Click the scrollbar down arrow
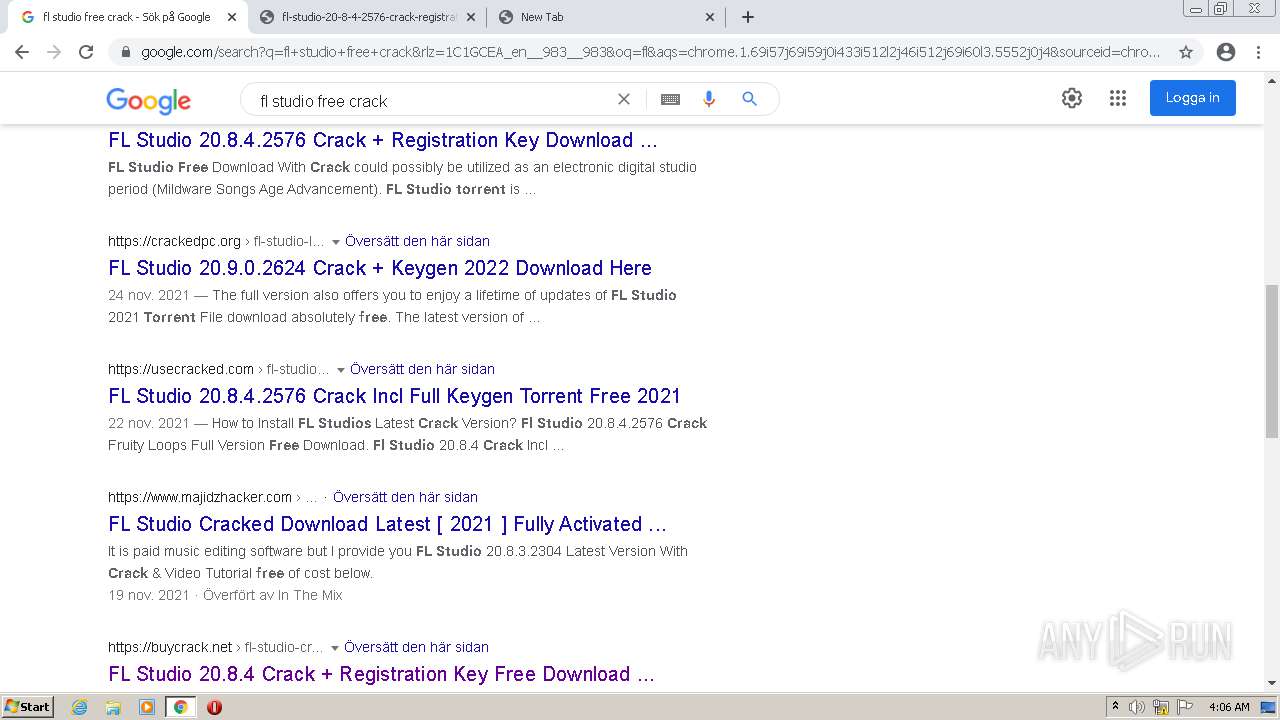This screenshot has height=720, width=1280. (x=1272, y=683)
